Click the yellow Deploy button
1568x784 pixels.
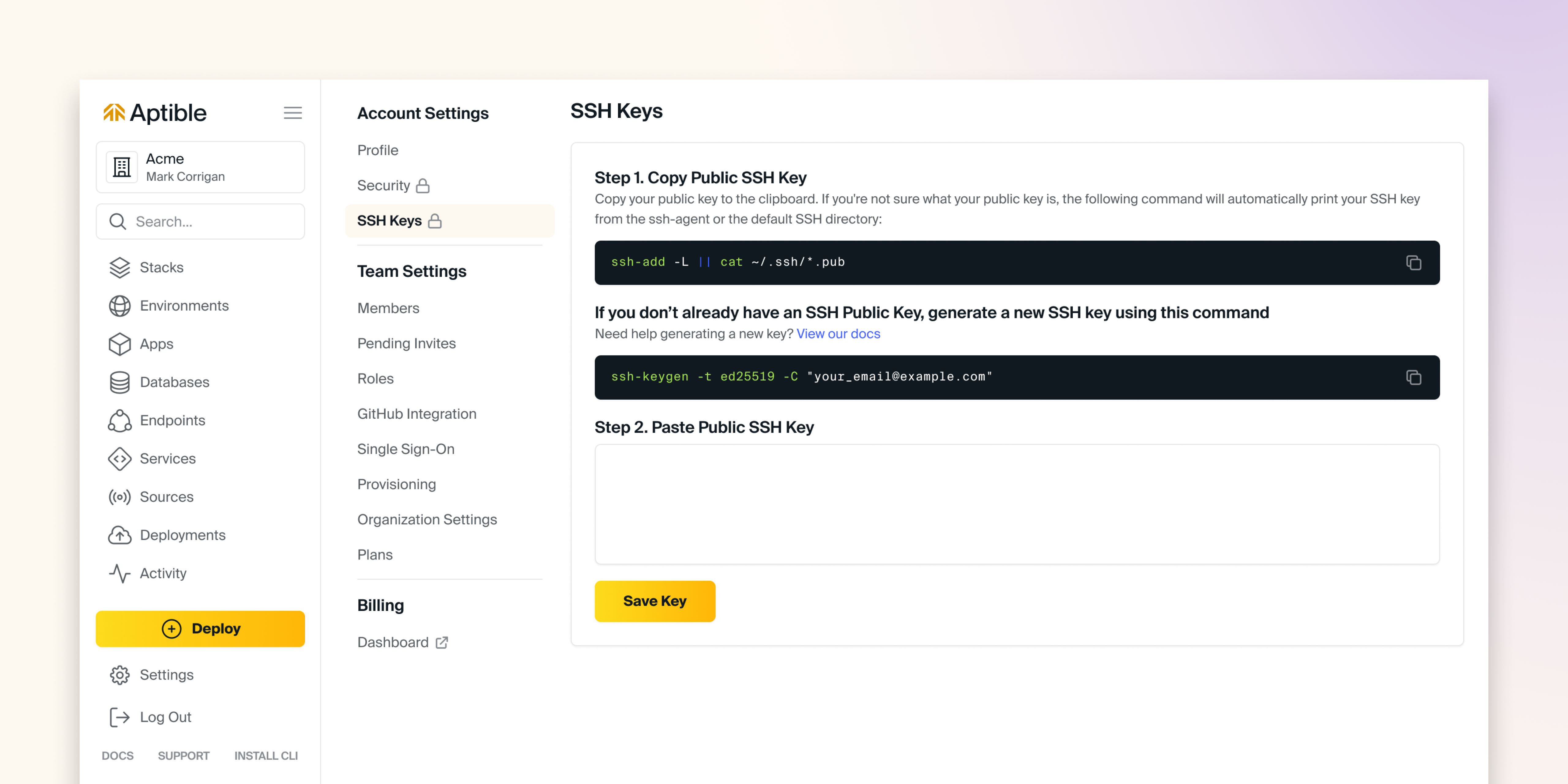(x=200, y=628)
